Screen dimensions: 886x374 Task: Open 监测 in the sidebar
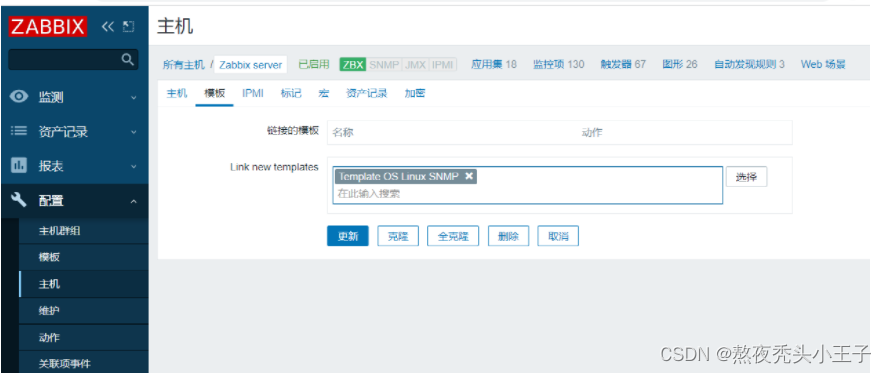51,98
